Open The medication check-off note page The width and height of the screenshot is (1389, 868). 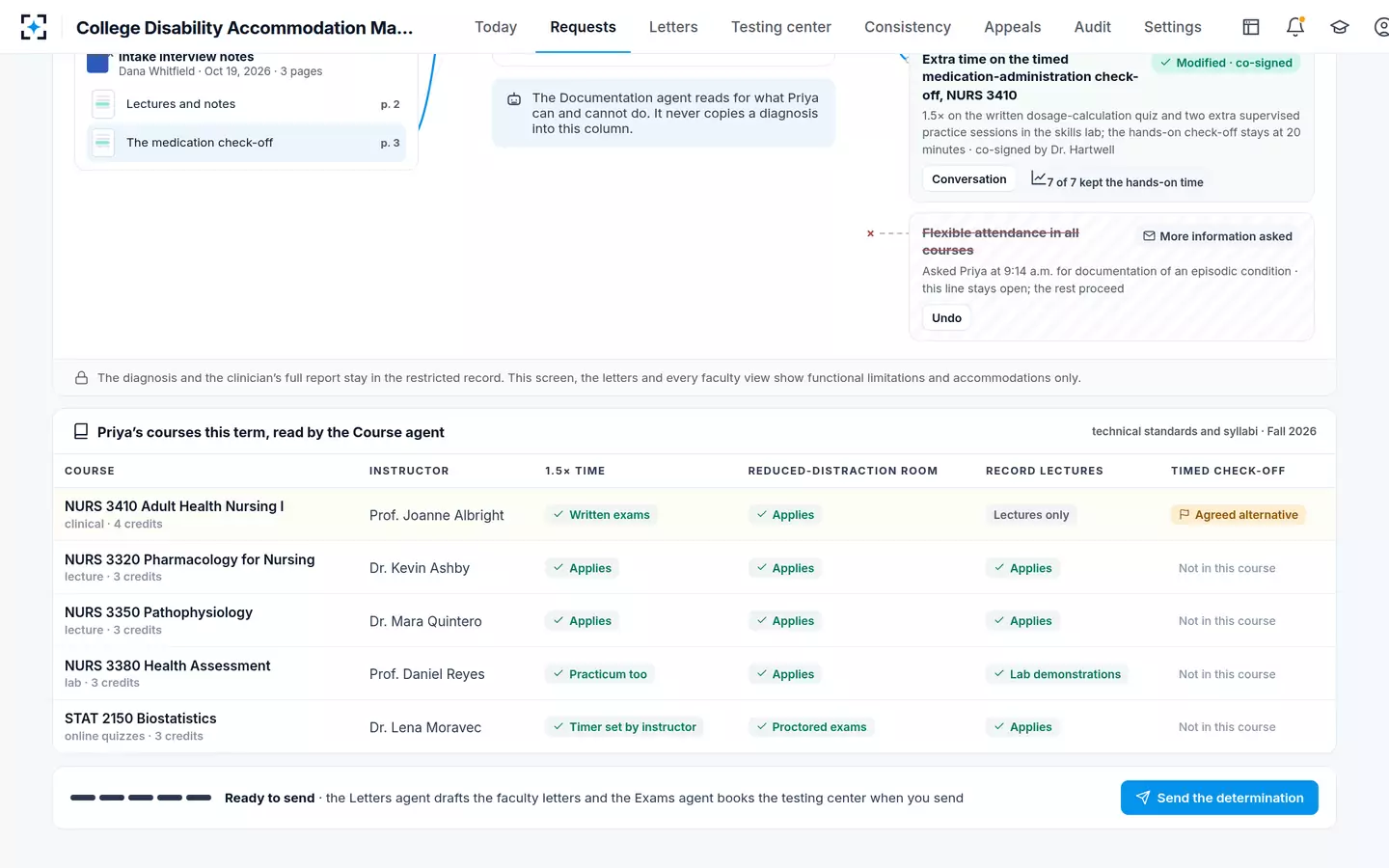point(246,143)
